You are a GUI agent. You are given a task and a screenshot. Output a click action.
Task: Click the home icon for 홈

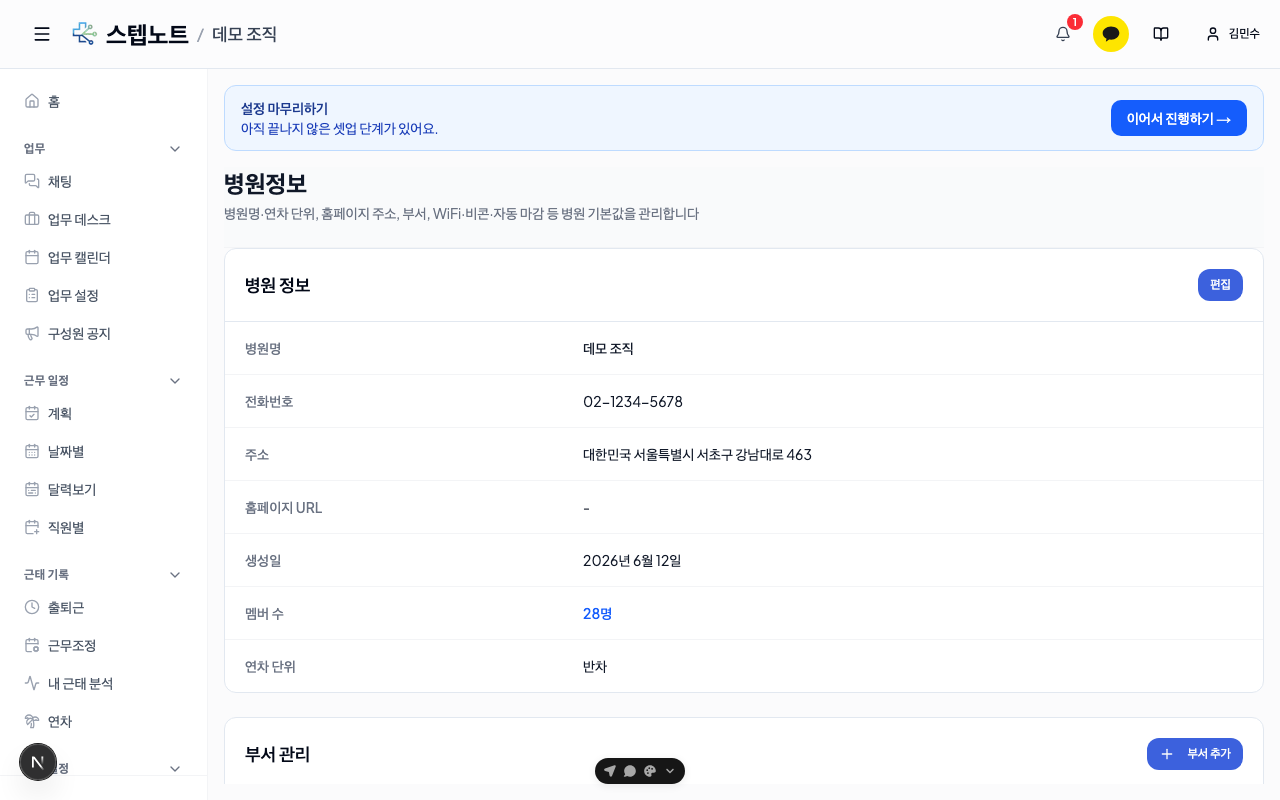pos(32,101)
